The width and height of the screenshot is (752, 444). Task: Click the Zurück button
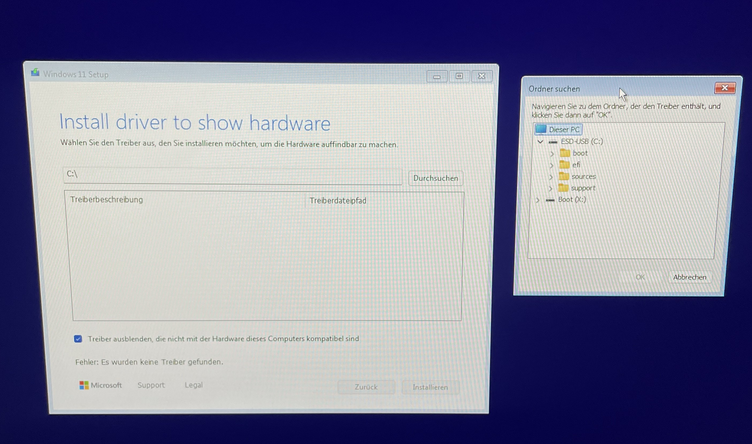[366, 387]
